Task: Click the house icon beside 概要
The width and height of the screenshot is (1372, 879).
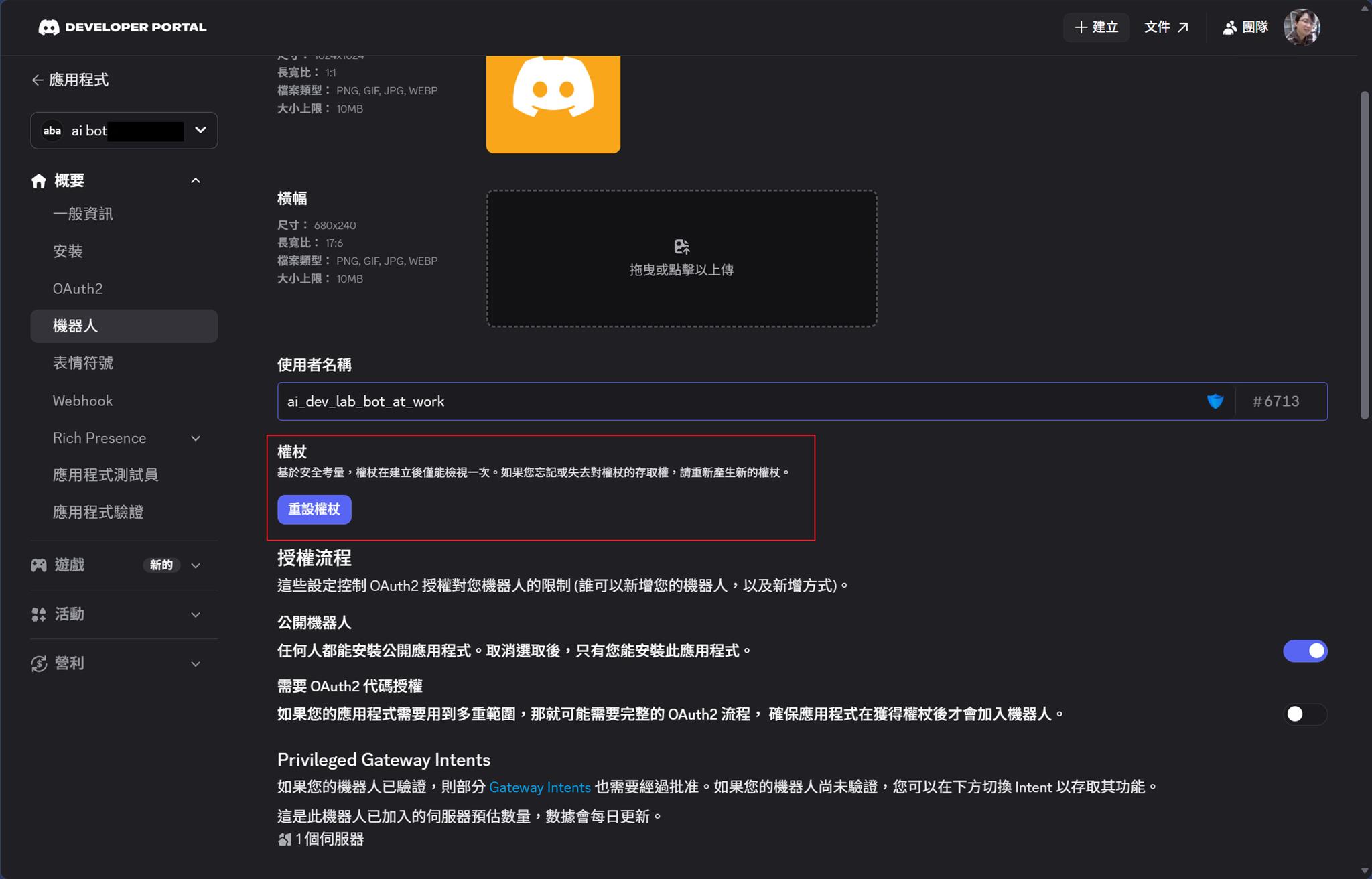Action: tap(39, 181)
